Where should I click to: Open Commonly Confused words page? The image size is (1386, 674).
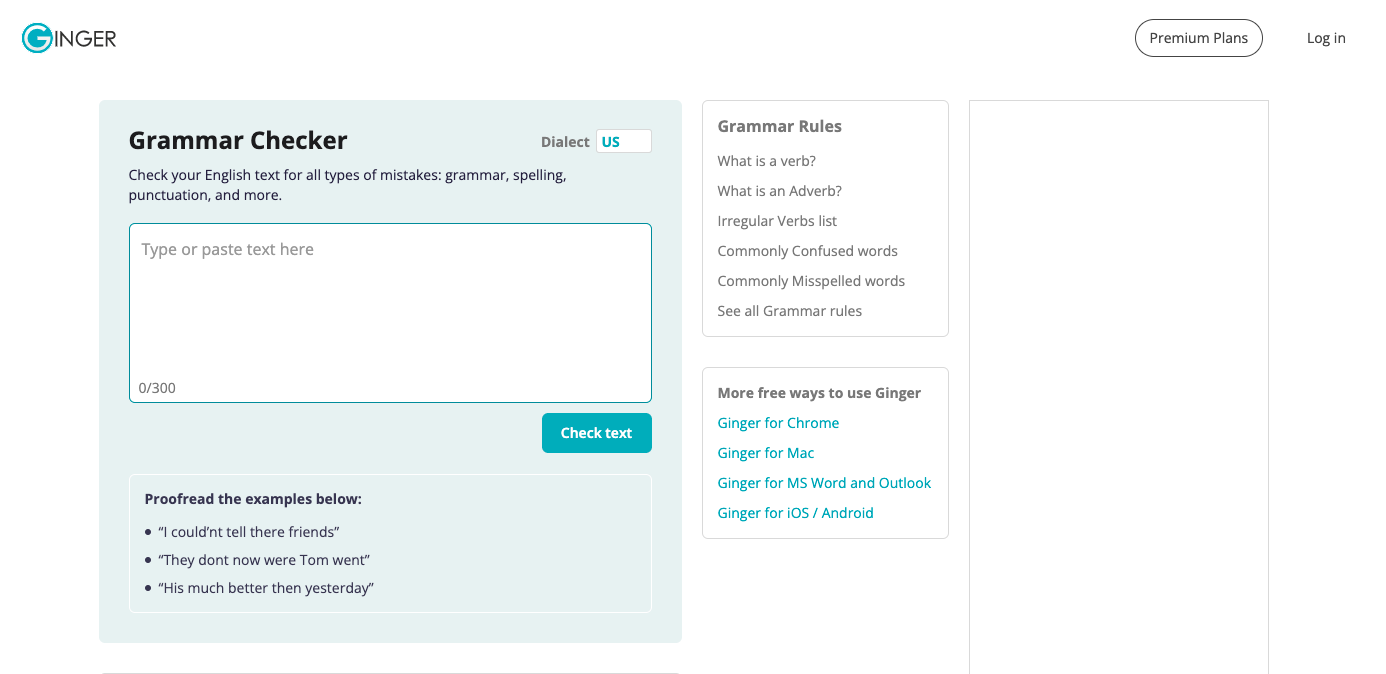pos(807,250)
